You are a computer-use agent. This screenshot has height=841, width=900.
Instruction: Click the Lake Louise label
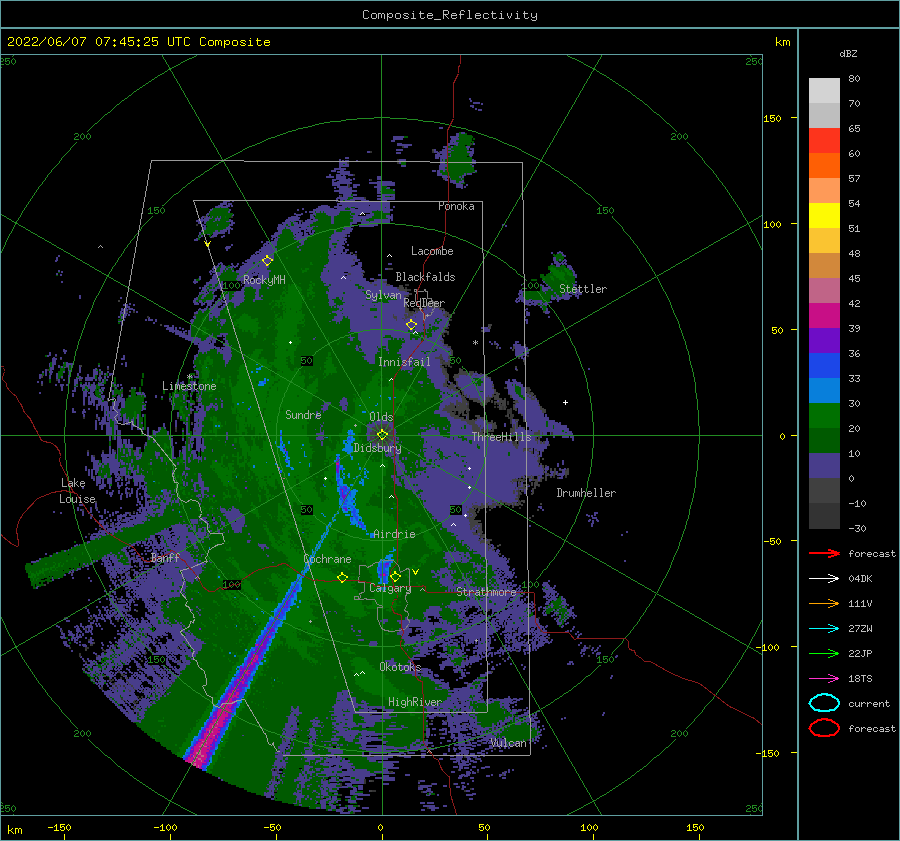[77, 491]
